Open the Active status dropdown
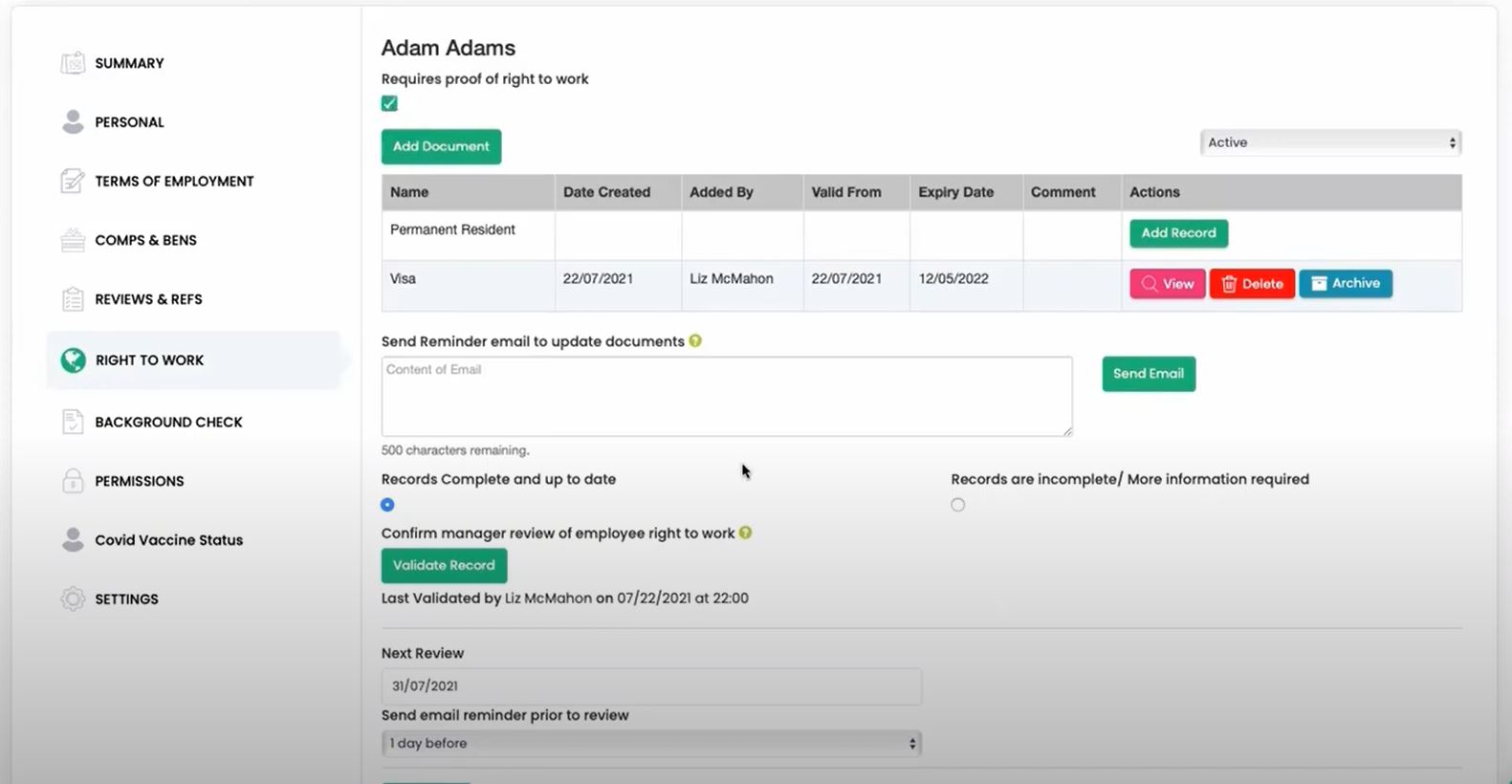The image size is (1512, 784). coord(1330,142)
